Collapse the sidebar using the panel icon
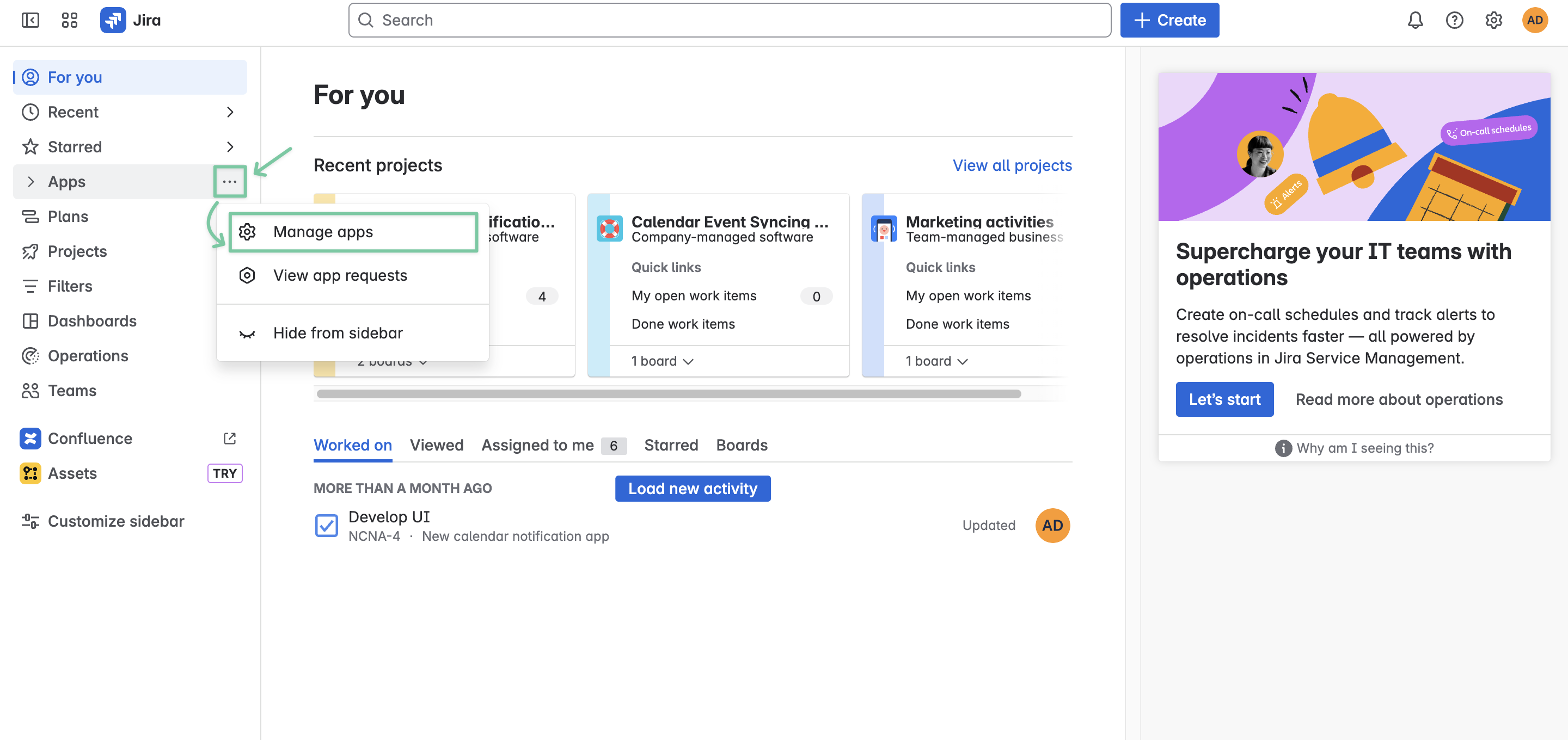This screenshot has height=740, width=1568. [x=30, y=20]
